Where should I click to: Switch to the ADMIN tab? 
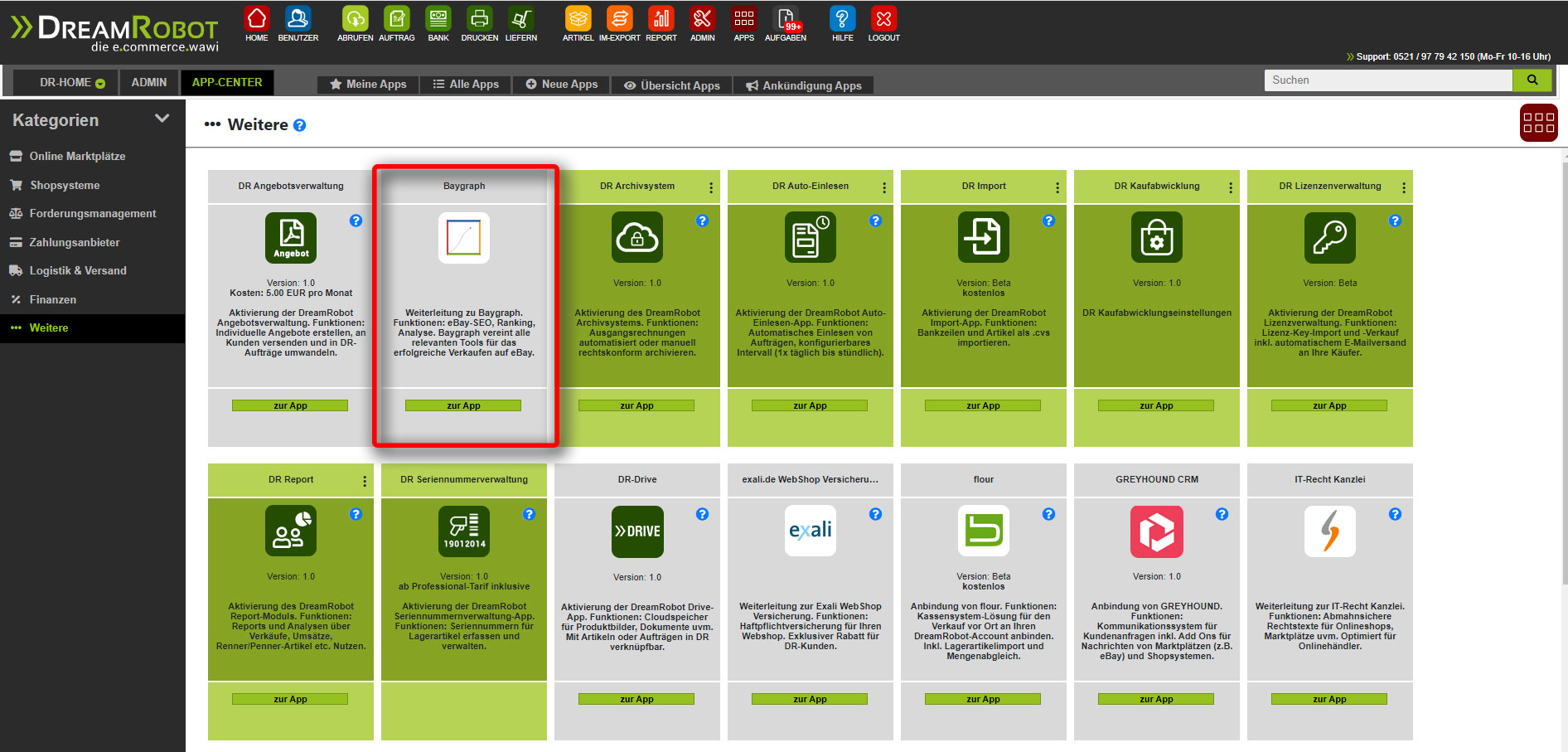[x=149, y=82]
